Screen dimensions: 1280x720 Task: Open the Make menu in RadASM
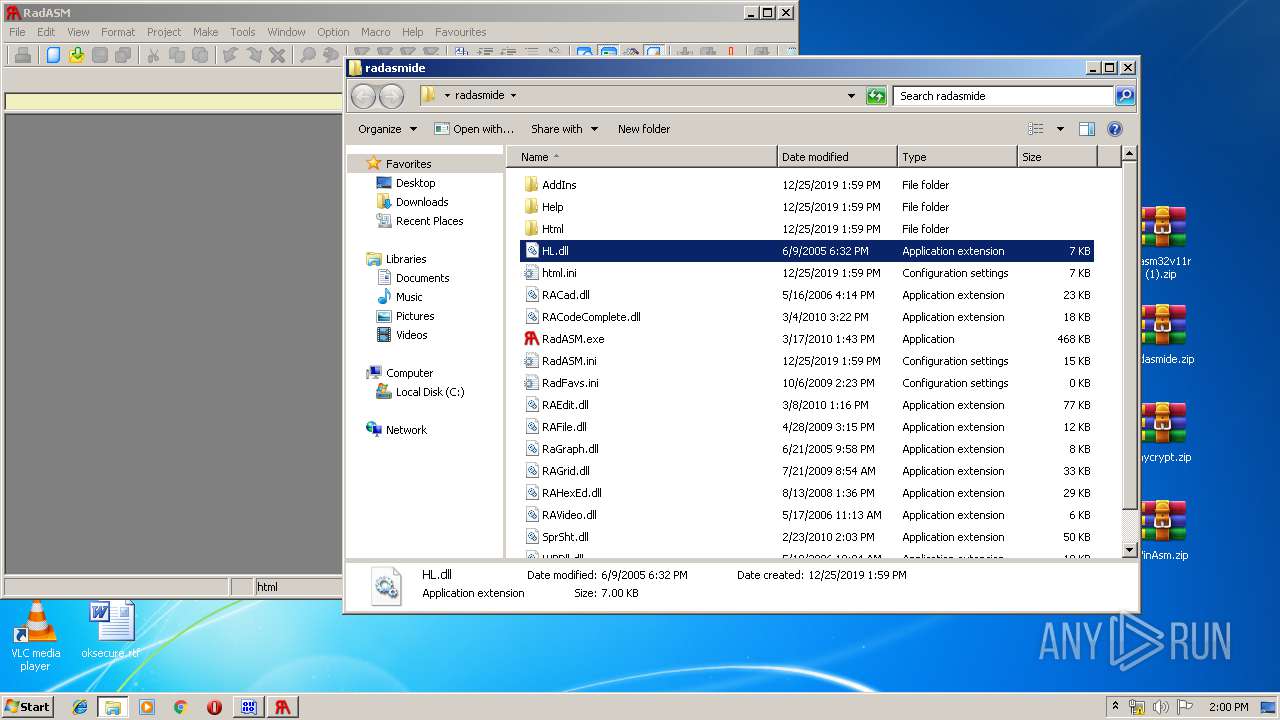click(206, 32)
